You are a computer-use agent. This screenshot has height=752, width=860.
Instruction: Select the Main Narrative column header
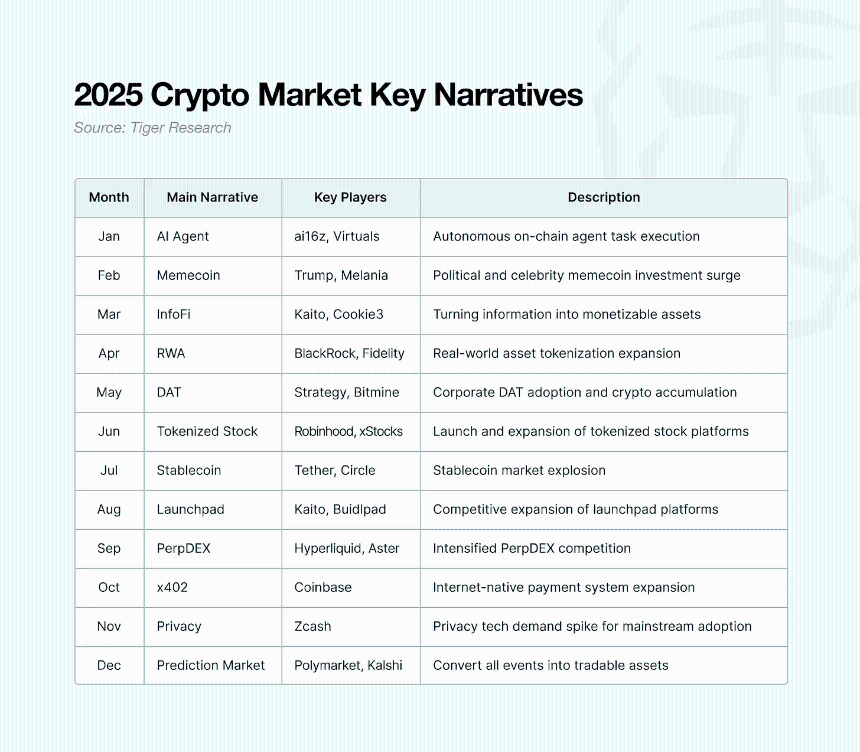tap(213, 197)
